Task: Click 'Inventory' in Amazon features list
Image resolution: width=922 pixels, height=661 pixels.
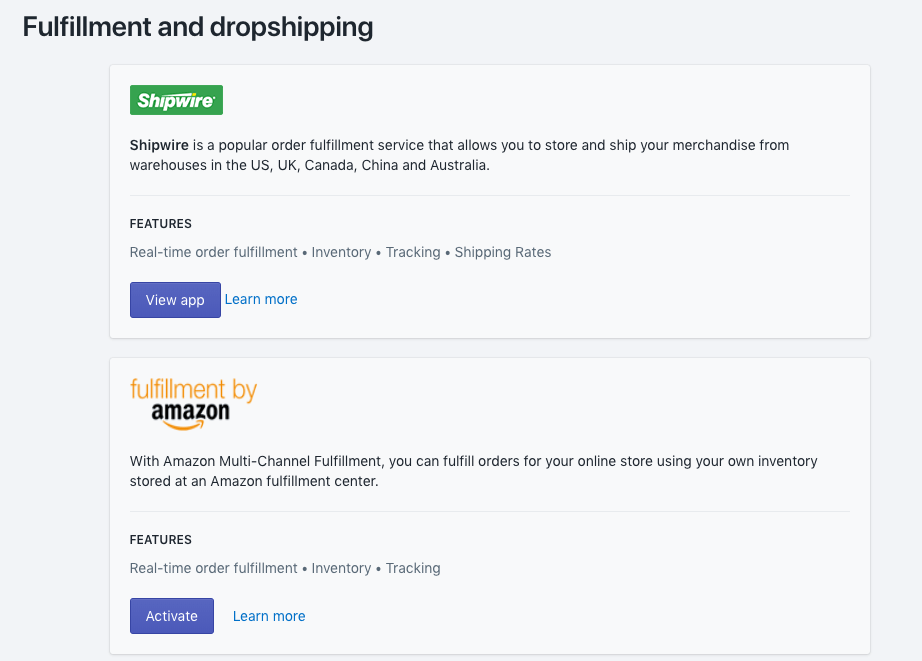Action: pyautogui.click(x=341, y=568)
